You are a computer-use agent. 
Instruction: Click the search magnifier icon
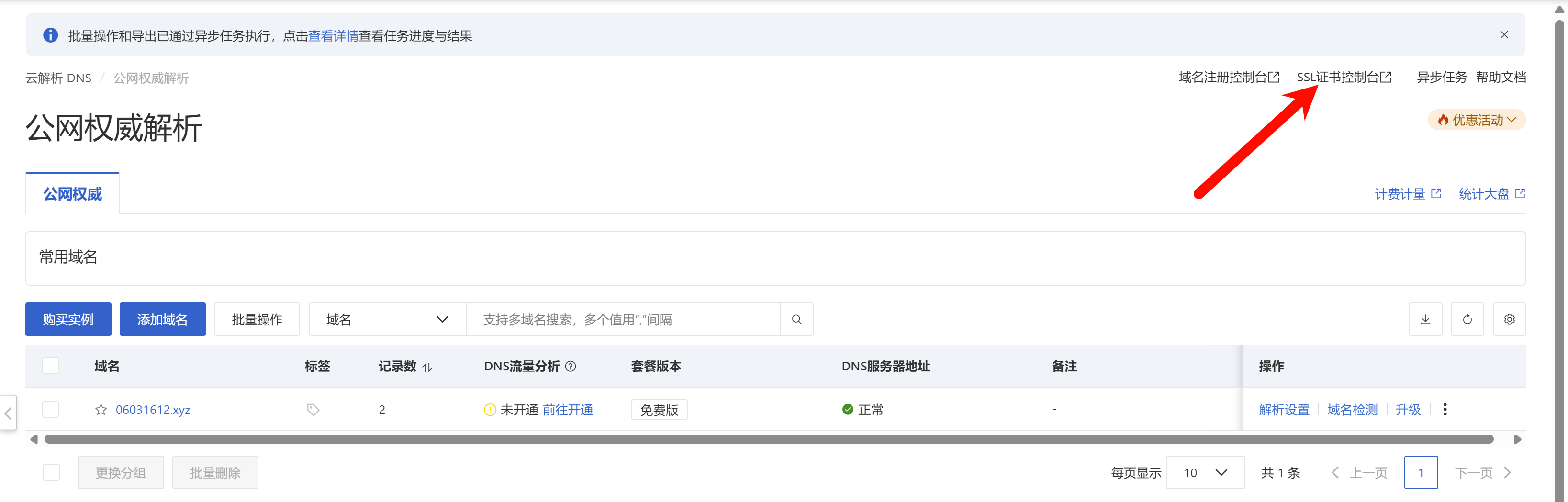point(796,320)
